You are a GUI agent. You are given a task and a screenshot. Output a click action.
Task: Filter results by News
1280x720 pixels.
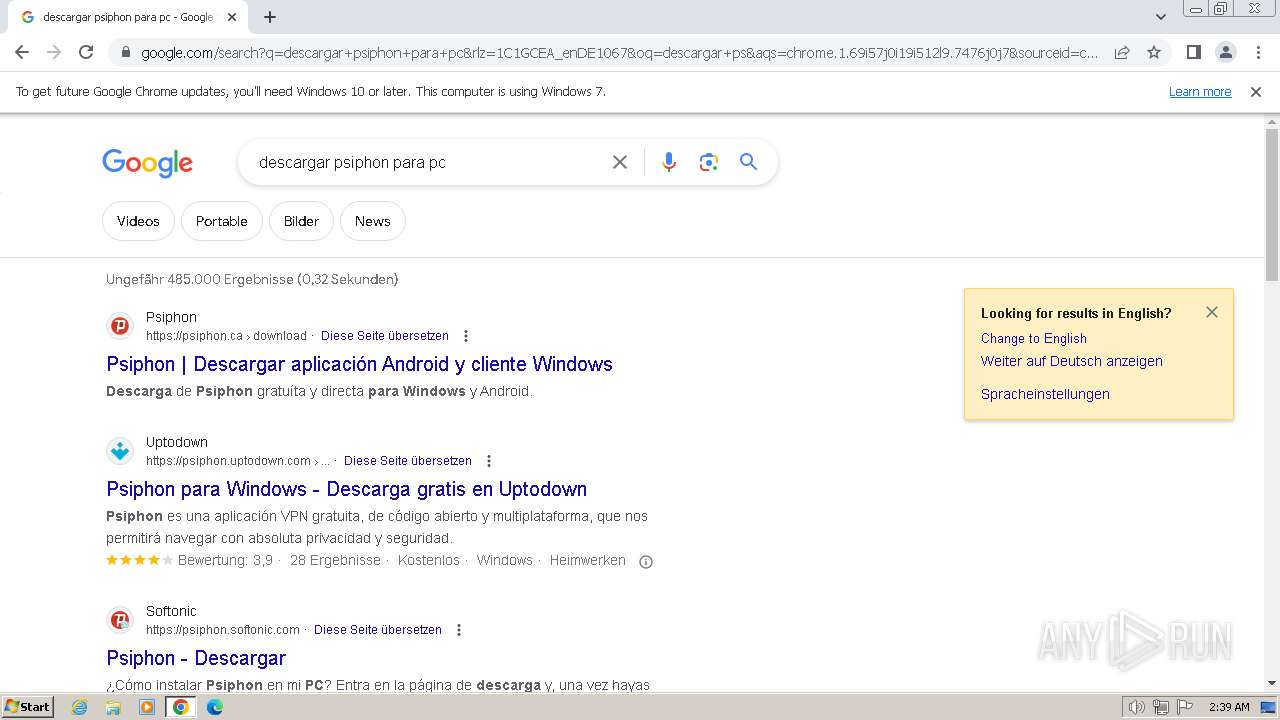(373, 221)
